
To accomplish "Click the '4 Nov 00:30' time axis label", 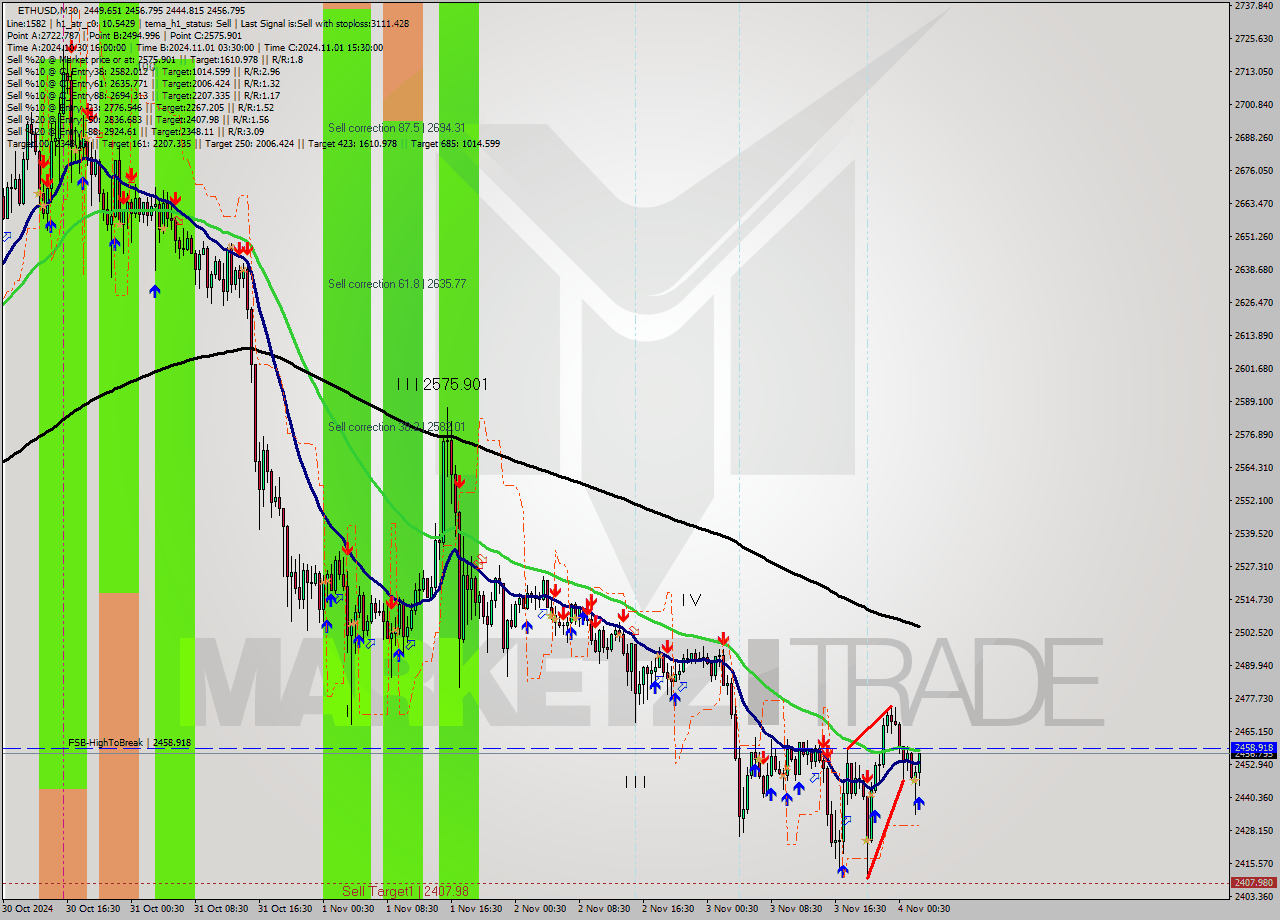I will [x=923, y=909].
